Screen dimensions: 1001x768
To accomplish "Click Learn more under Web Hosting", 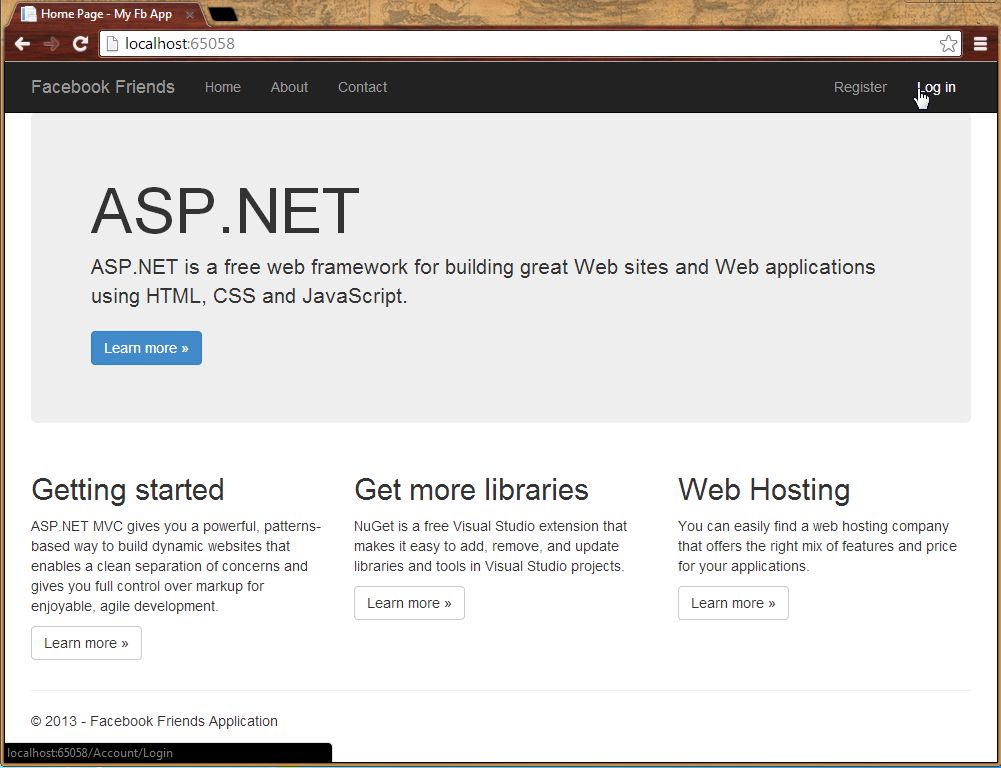I will (733, 603).
